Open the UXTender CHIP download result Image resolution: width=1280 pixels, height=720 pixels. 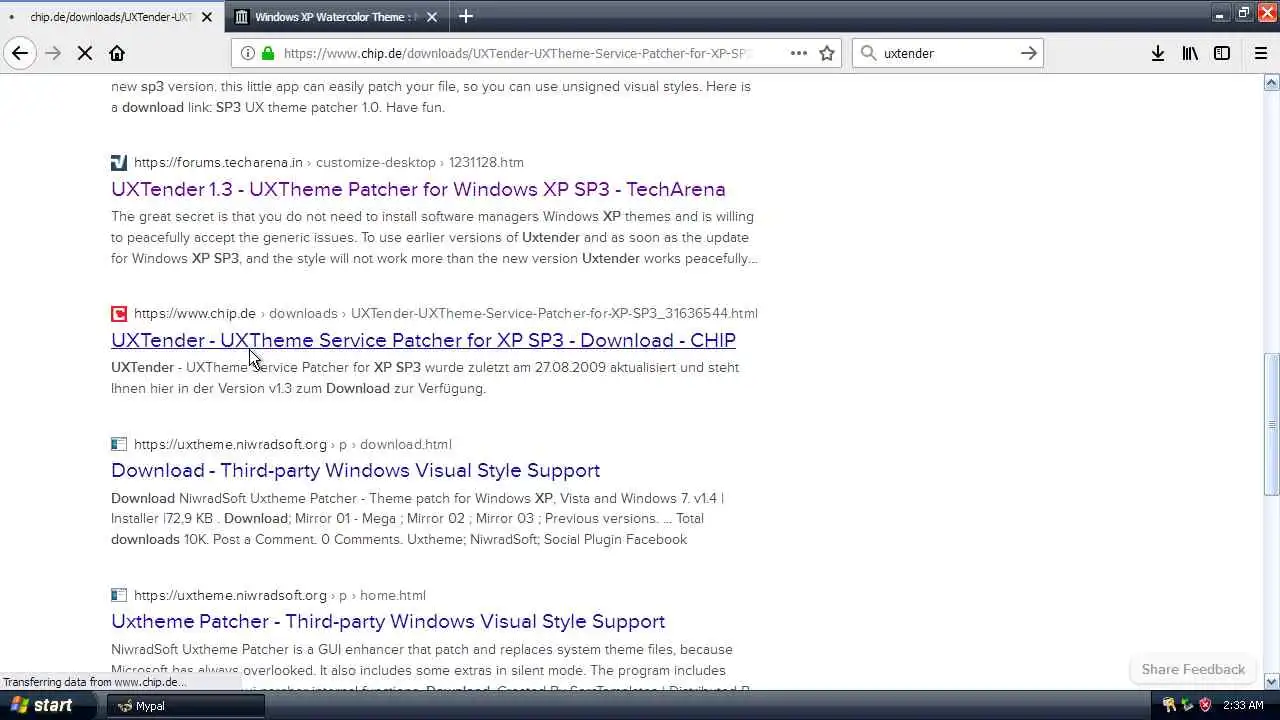(x=423, y=340)
